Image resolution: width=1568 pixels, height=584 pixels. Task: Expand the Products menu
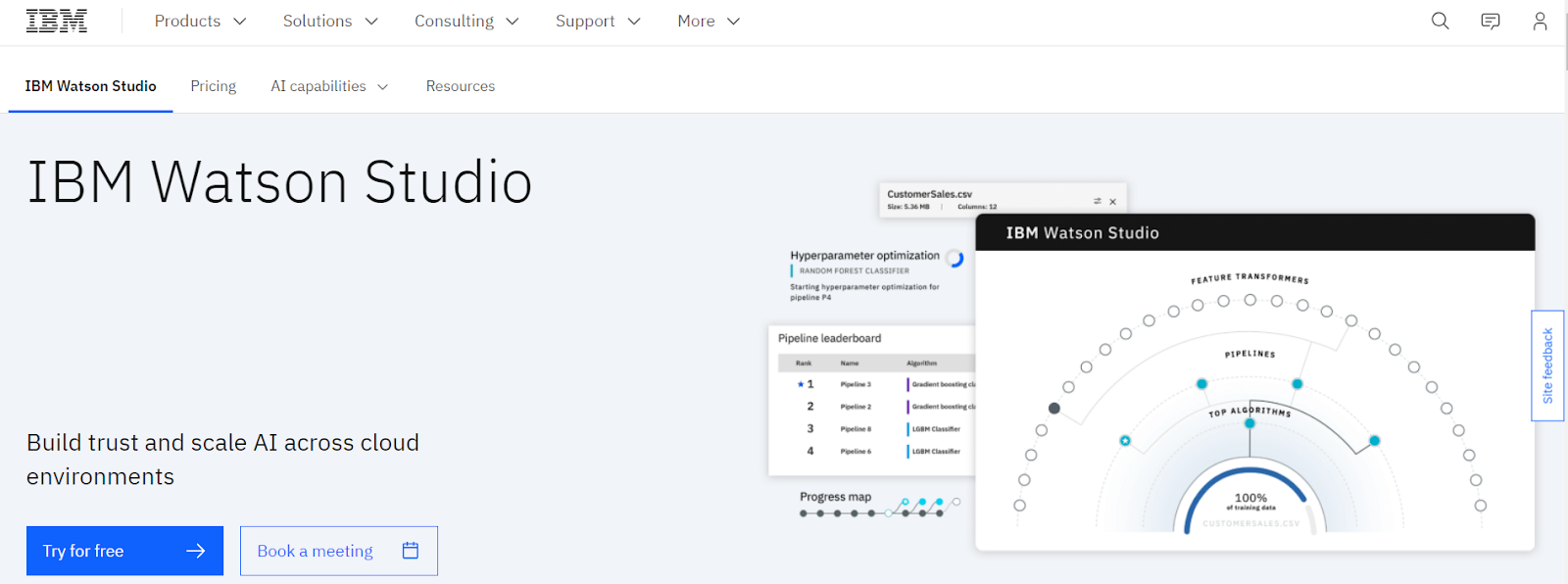201,22
